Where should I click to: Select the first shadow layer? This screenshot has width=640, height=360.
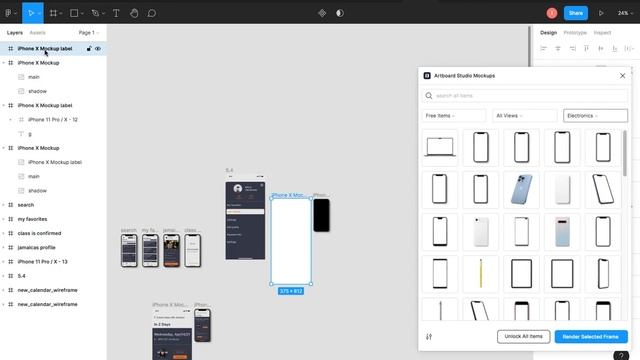tap(37, 91)
